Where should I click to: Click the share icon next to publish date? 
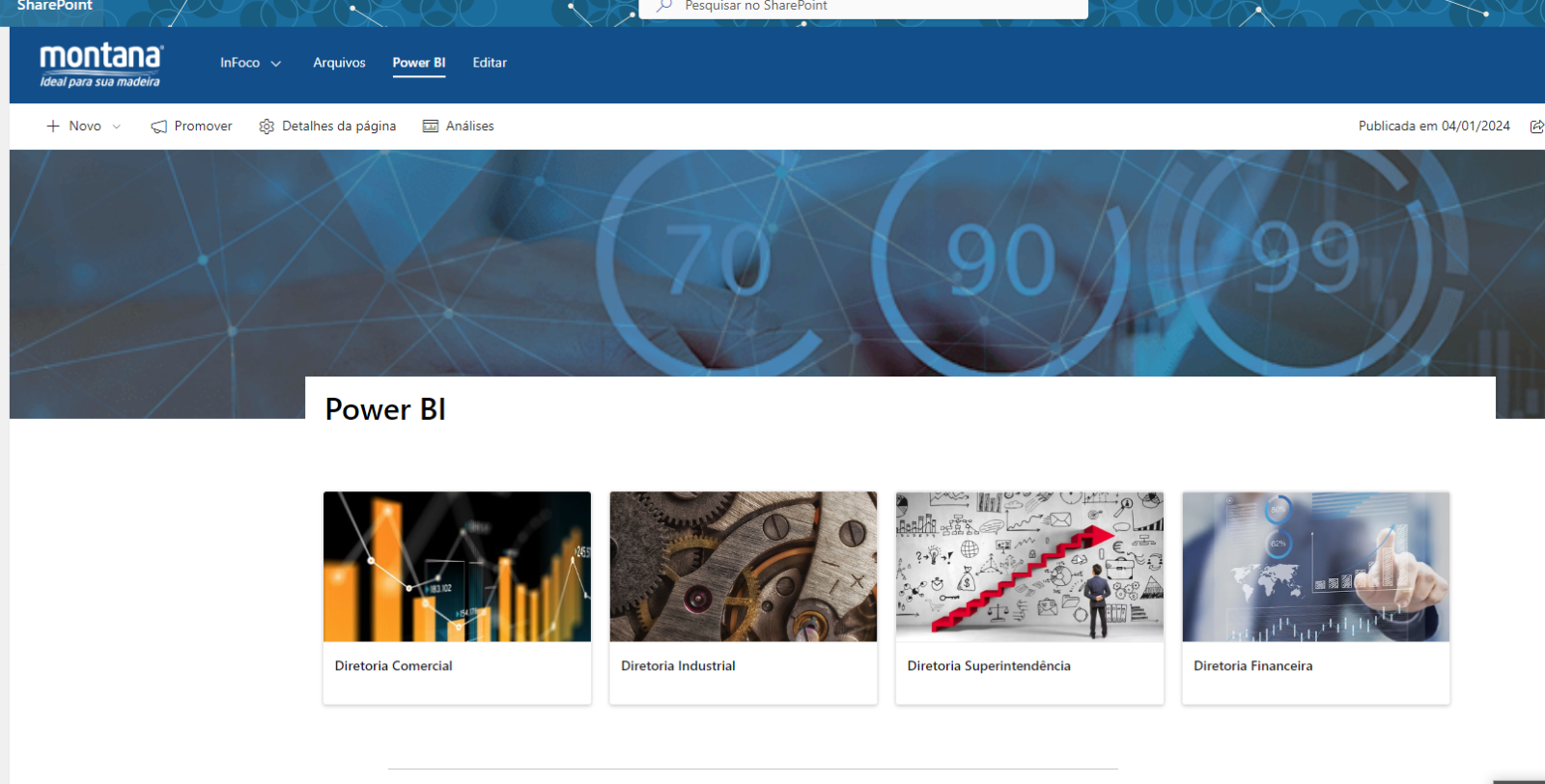pyautogui.click(x=1536, y=126)
